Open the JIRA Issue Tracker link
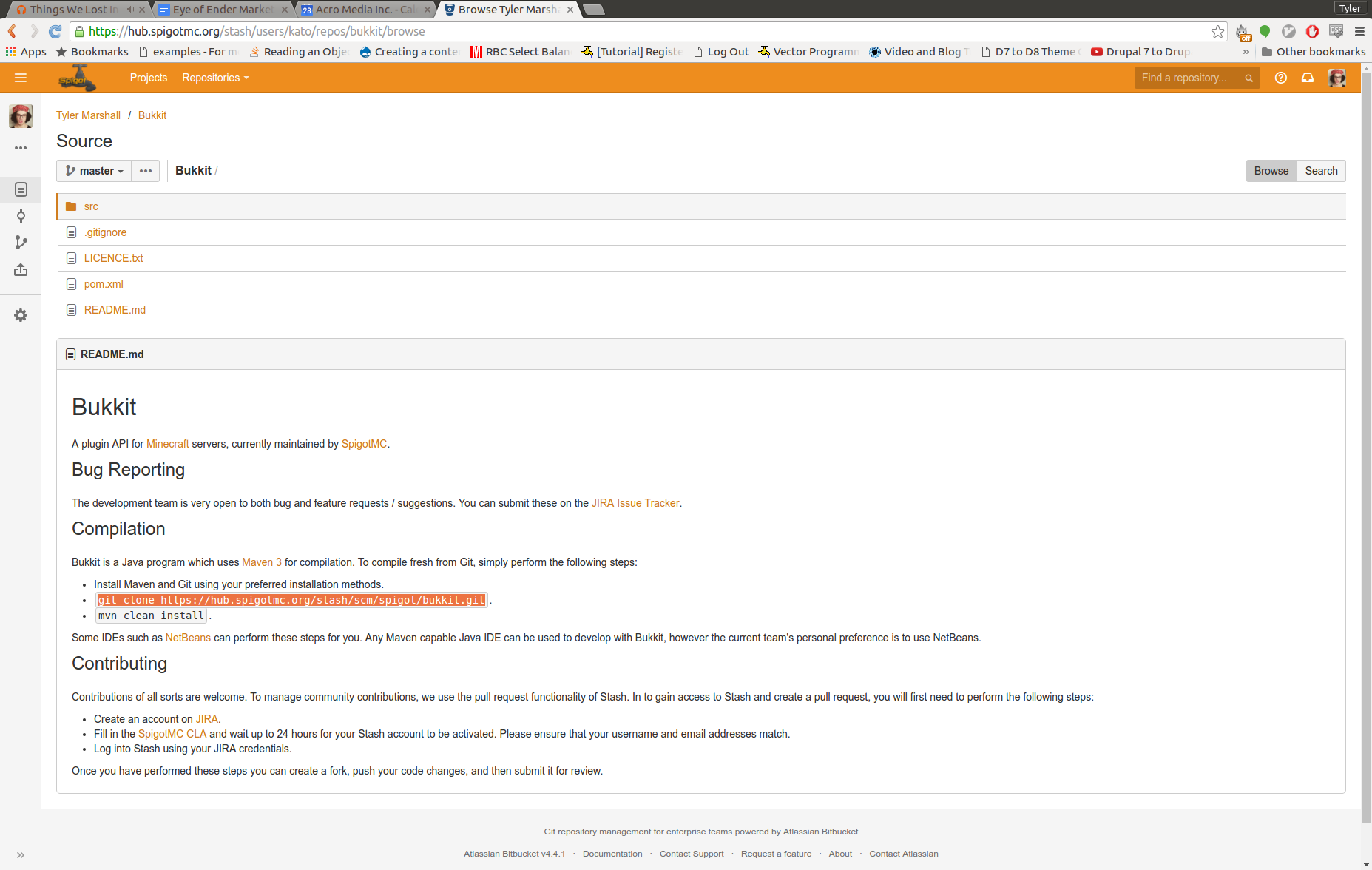This screenshot has width=1372, height=870. click(x=635, y=503)
